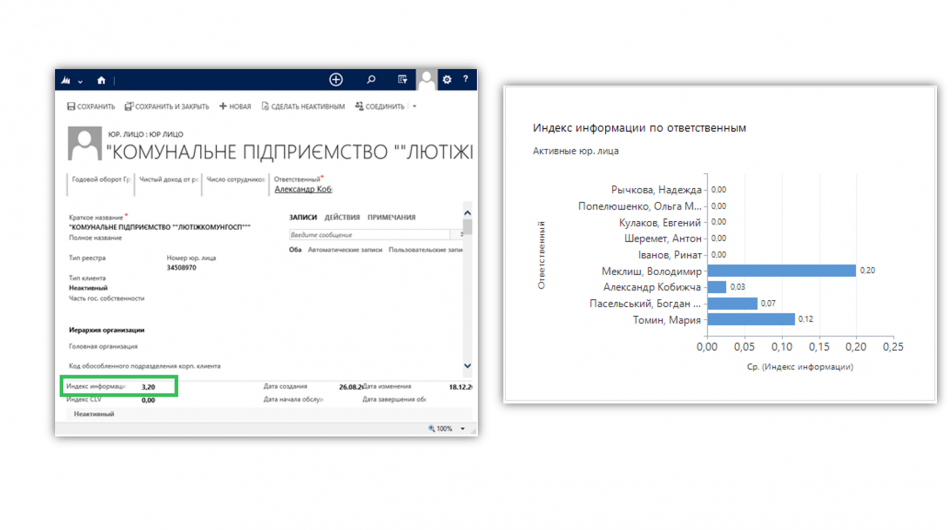Viewport: 952px width, 530px height.
Task: Click Сохранить и закрыть command
Action: [x=166, y=107]
